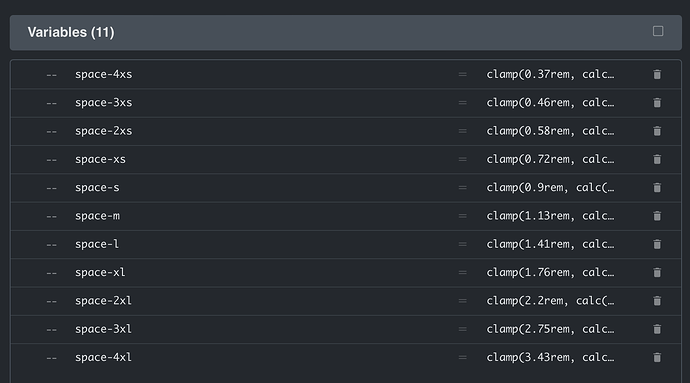Click the equals sign beside space-xl
The height and width of the screenshot is (383, 690).
(x=462, y=273)
